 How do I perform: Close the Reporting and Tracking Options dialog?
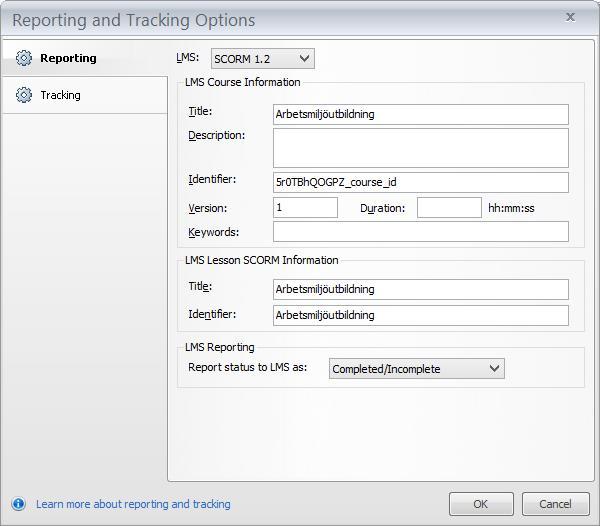[571, 17]
